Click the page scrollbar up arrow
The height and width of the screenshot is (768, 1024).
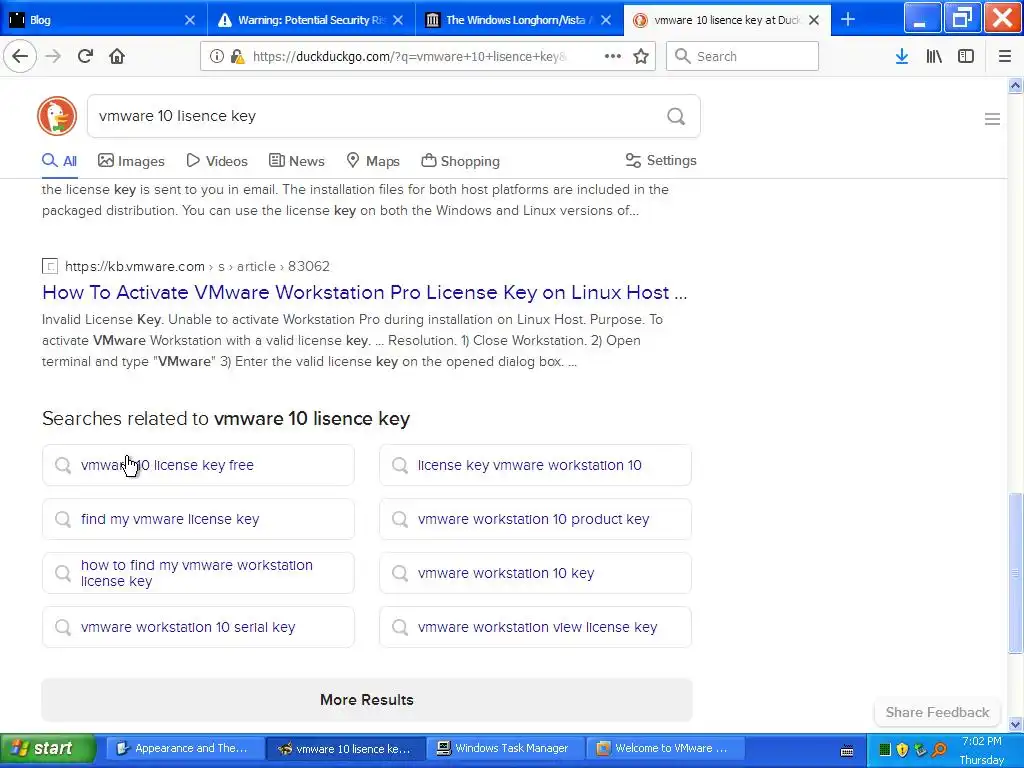(x=1016, y=86)
